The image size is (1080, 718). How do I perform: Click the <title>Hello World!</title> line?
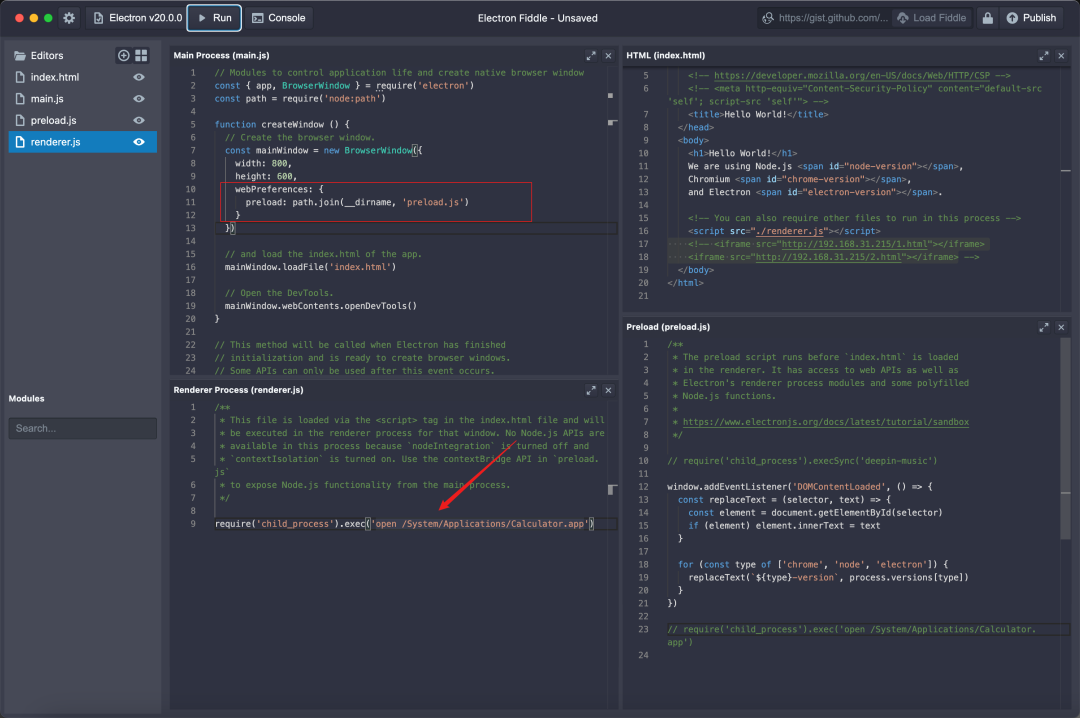pos(758,114)
